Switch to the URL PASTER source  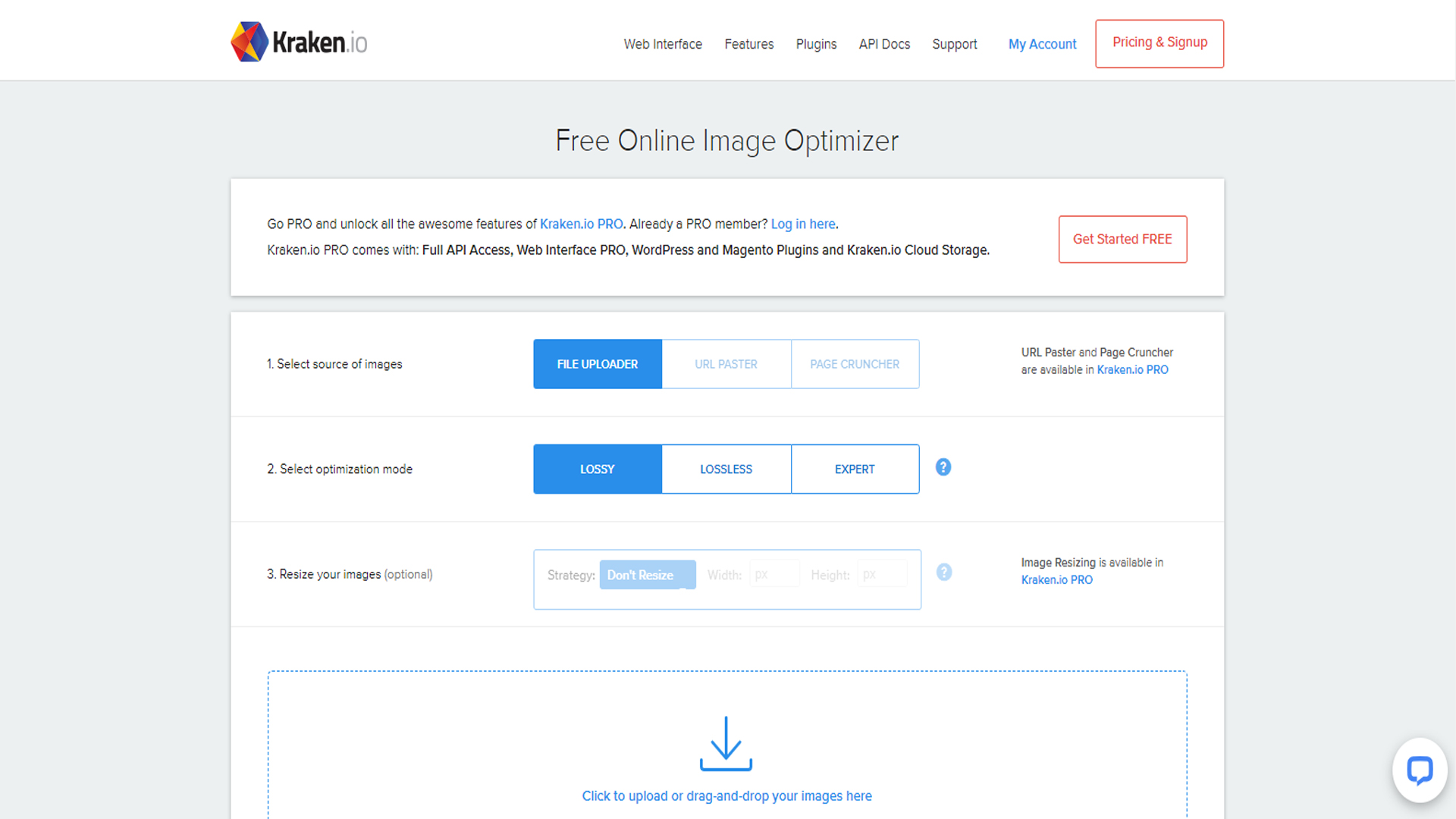(x=726, y=364)
